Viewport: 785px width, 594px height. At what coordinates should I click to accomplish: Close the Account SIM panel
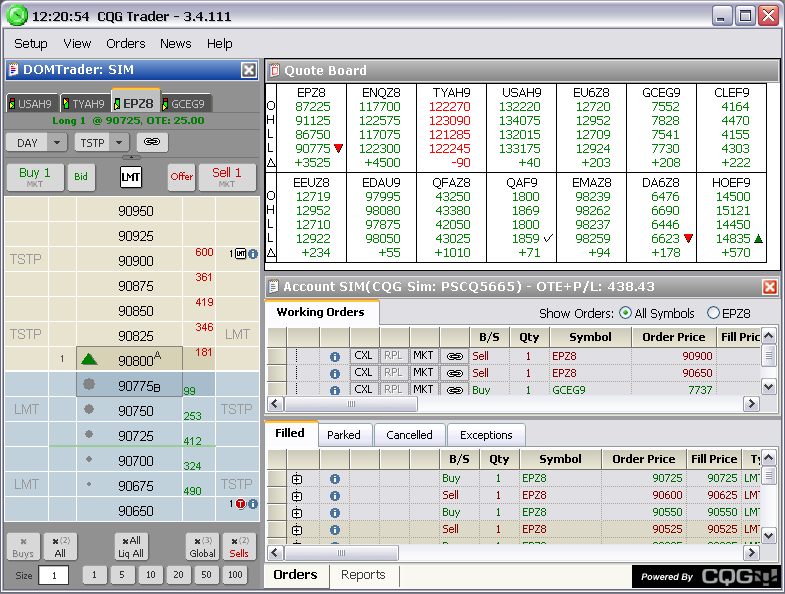(769, 287)
